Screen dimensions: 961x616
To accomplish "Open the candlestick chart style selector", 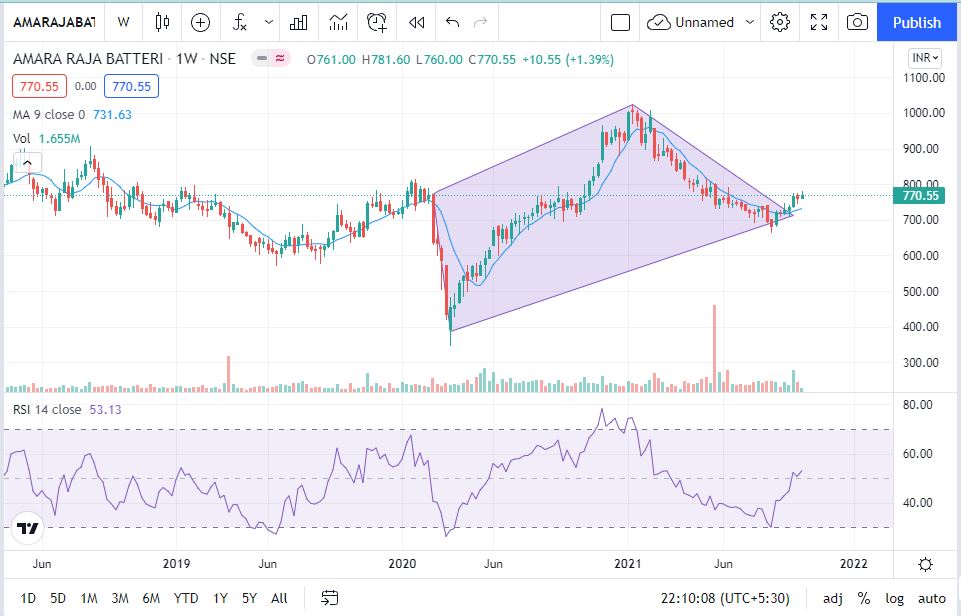I will tap(161, 22).
